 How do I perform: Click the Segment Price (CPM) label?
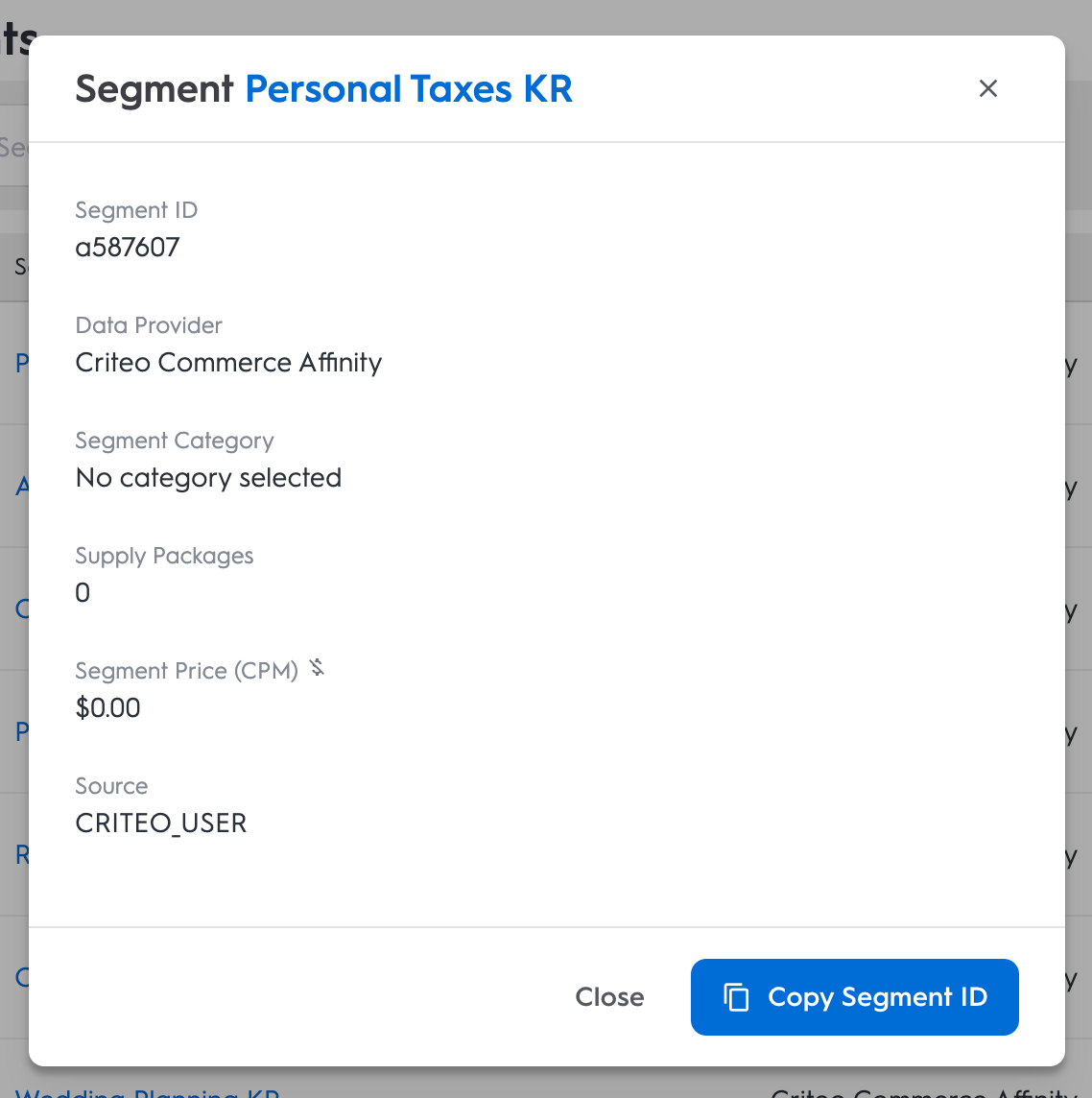(187, 671)
